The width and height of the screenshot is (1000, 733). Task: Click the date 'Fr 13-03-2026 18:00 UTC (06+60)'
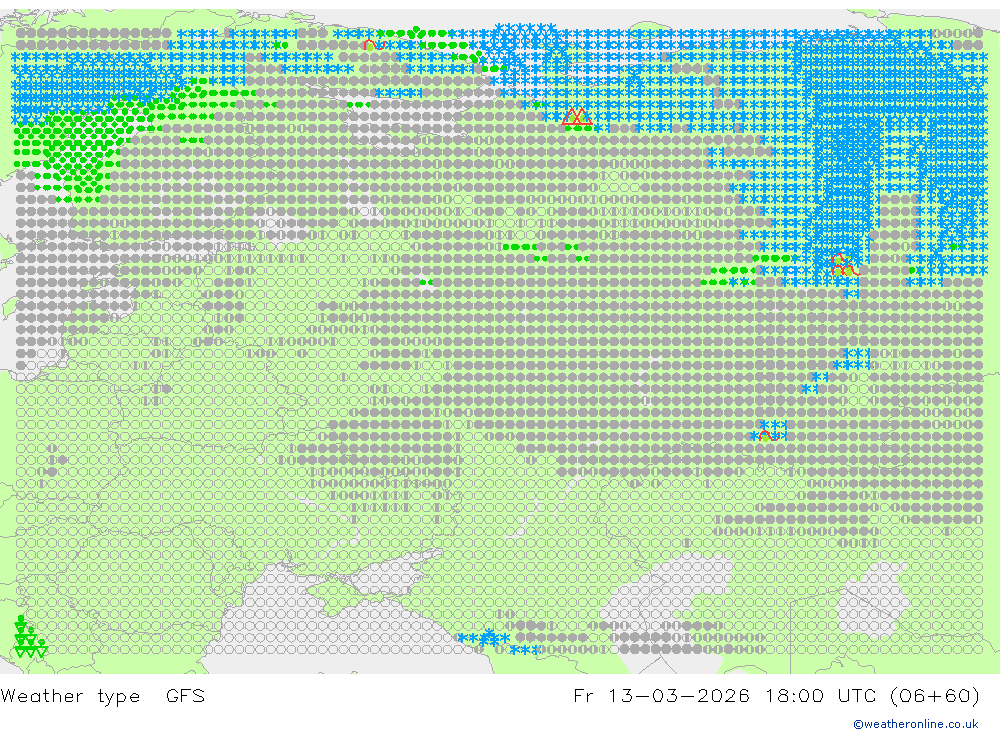(x=776, y=695)
